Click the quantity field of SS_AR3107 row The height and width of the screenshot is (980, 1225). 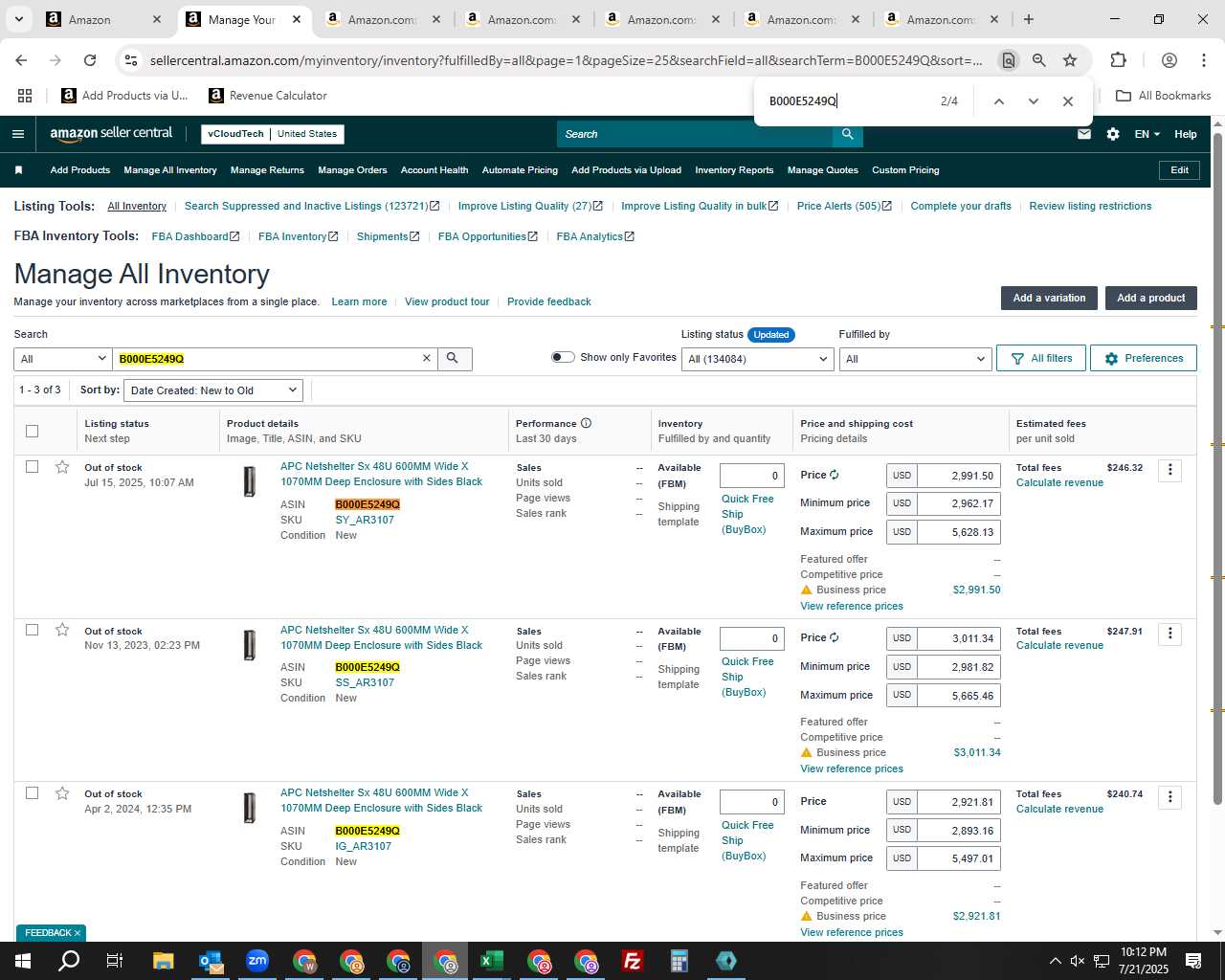[751, 638]
